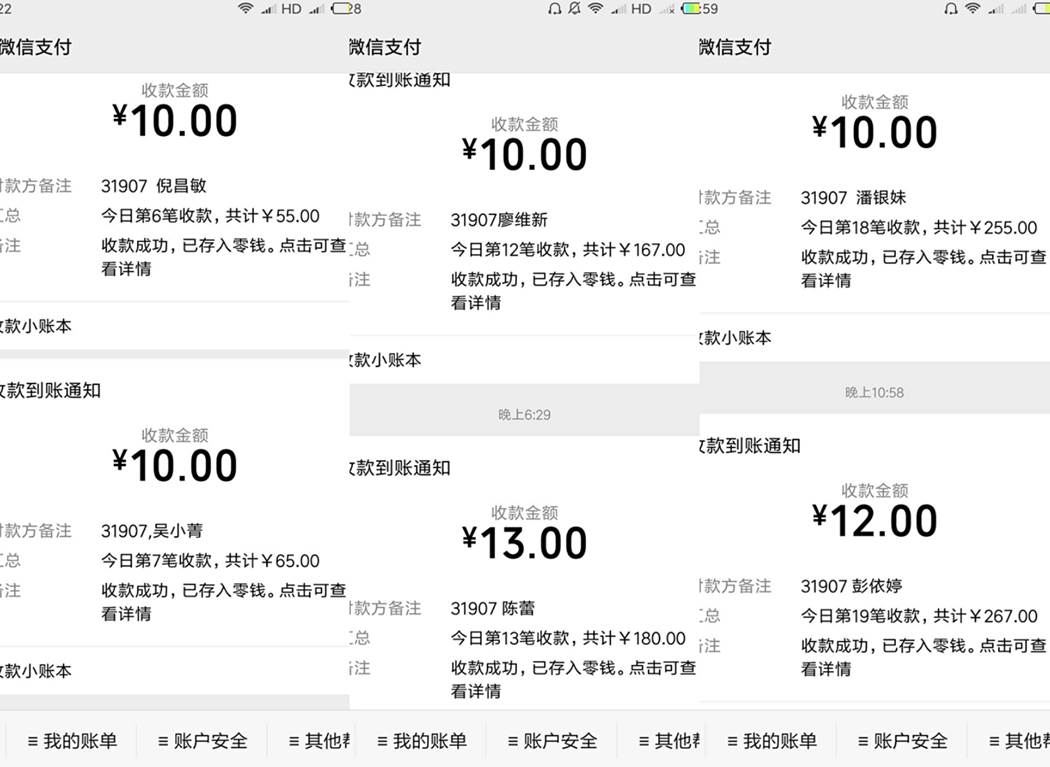This screenshot has height=767, width=1050.
Task: Open 账户安全 menu in left screenshot
Action: coord(202,741)
